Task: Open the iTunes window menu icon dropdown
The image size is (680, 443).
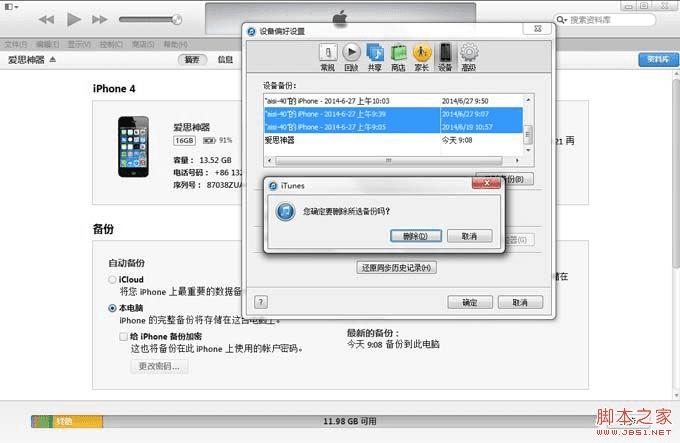Action: coord(11,7)
